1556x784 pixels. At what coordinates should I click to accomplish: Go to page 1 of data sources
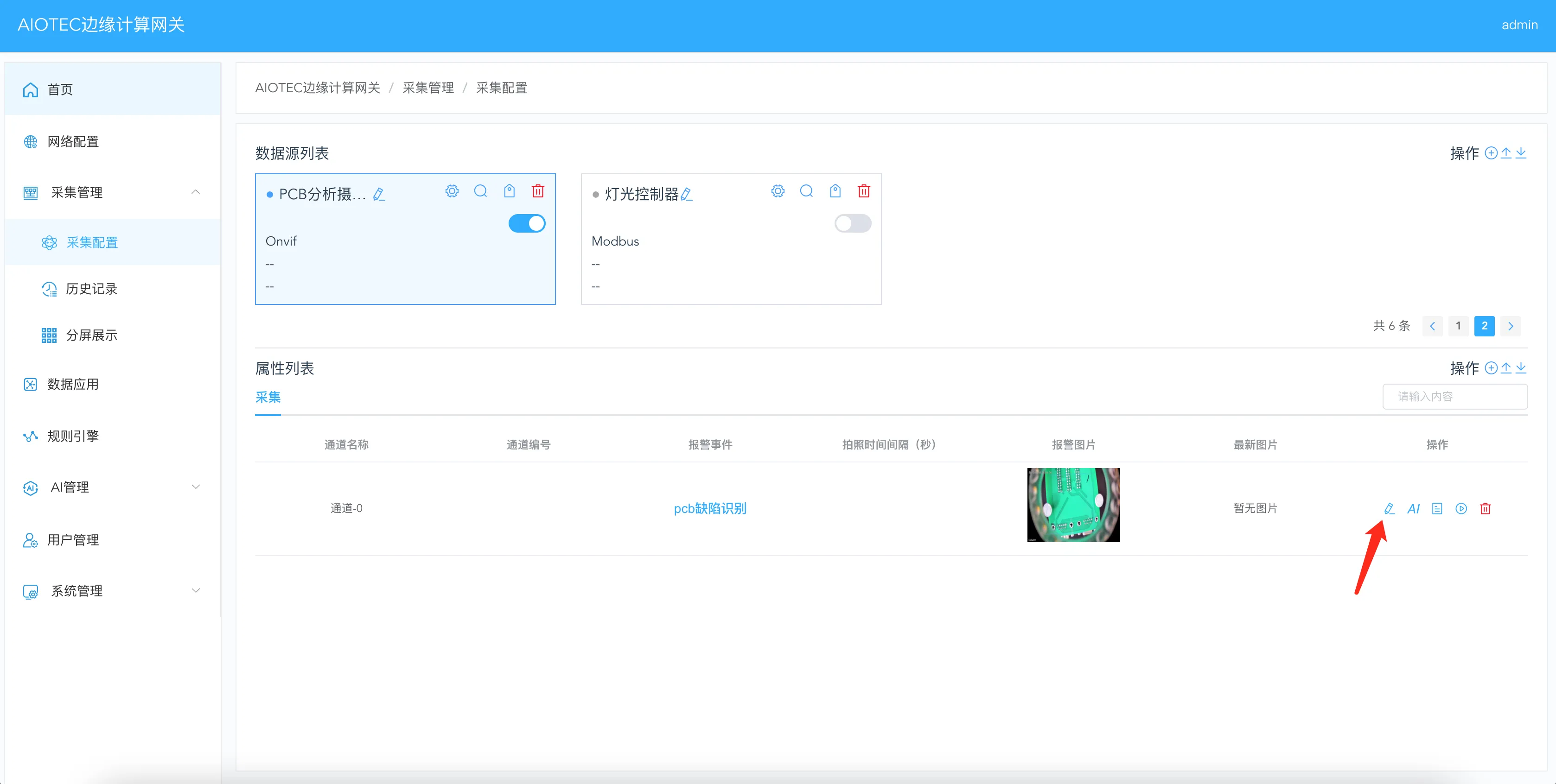[1458, 326]
